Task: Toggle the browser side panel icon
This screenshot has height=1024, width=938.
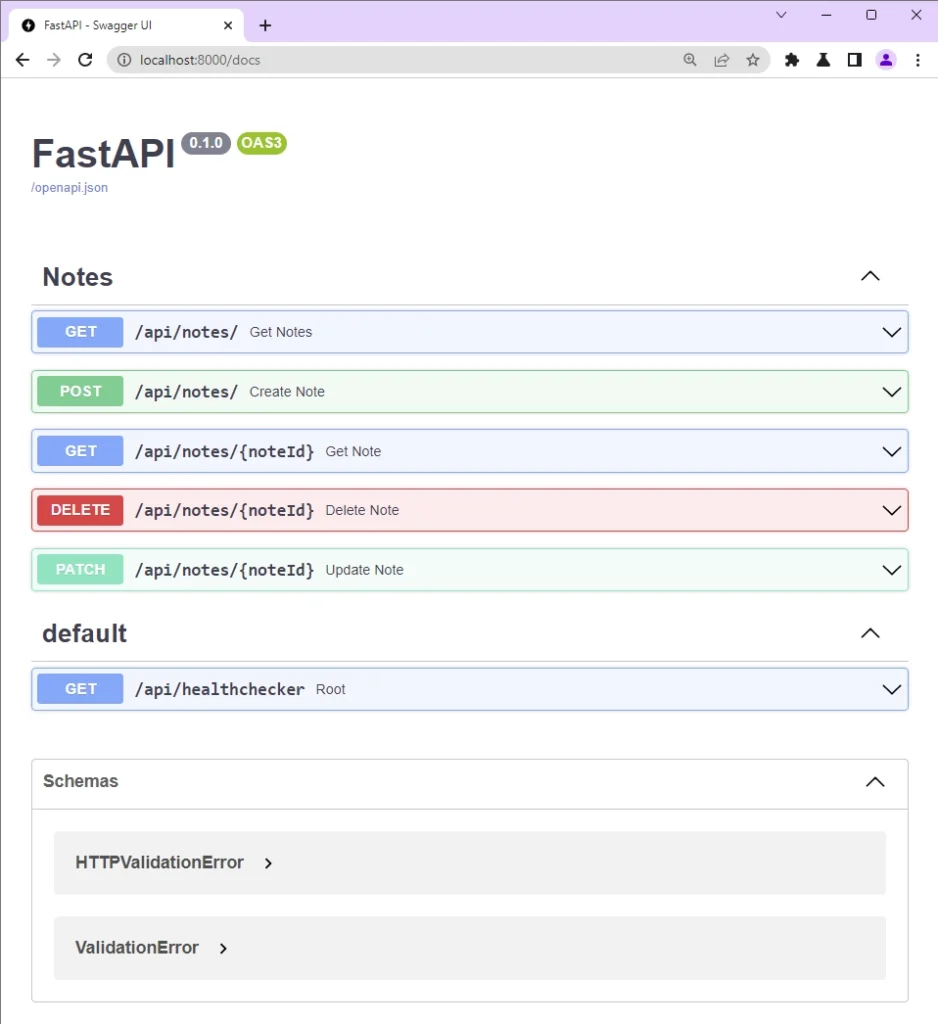Action: [x=854, y=60]
